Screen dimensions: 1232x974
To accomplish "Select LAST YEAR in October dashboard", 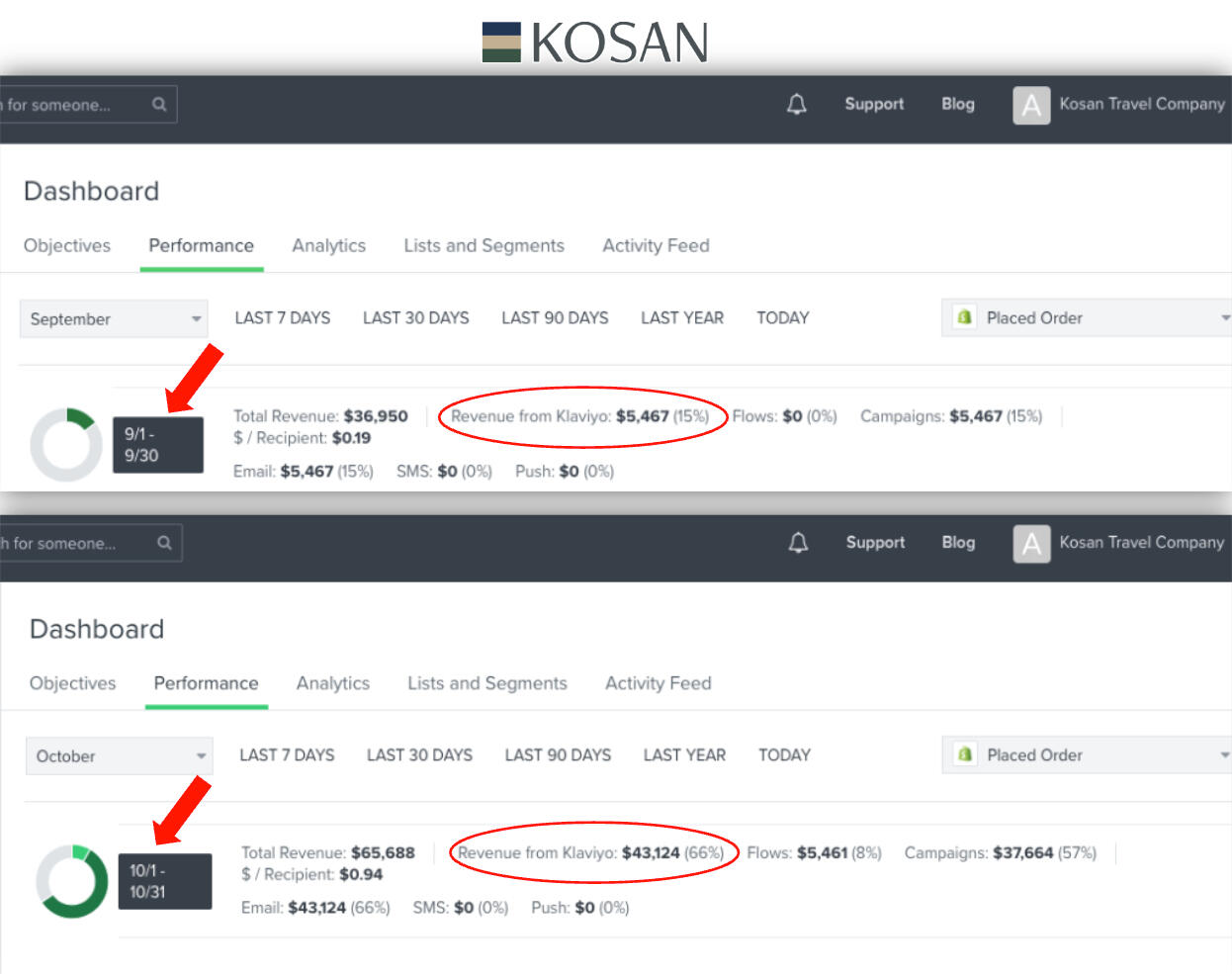I will click(684, 755).
